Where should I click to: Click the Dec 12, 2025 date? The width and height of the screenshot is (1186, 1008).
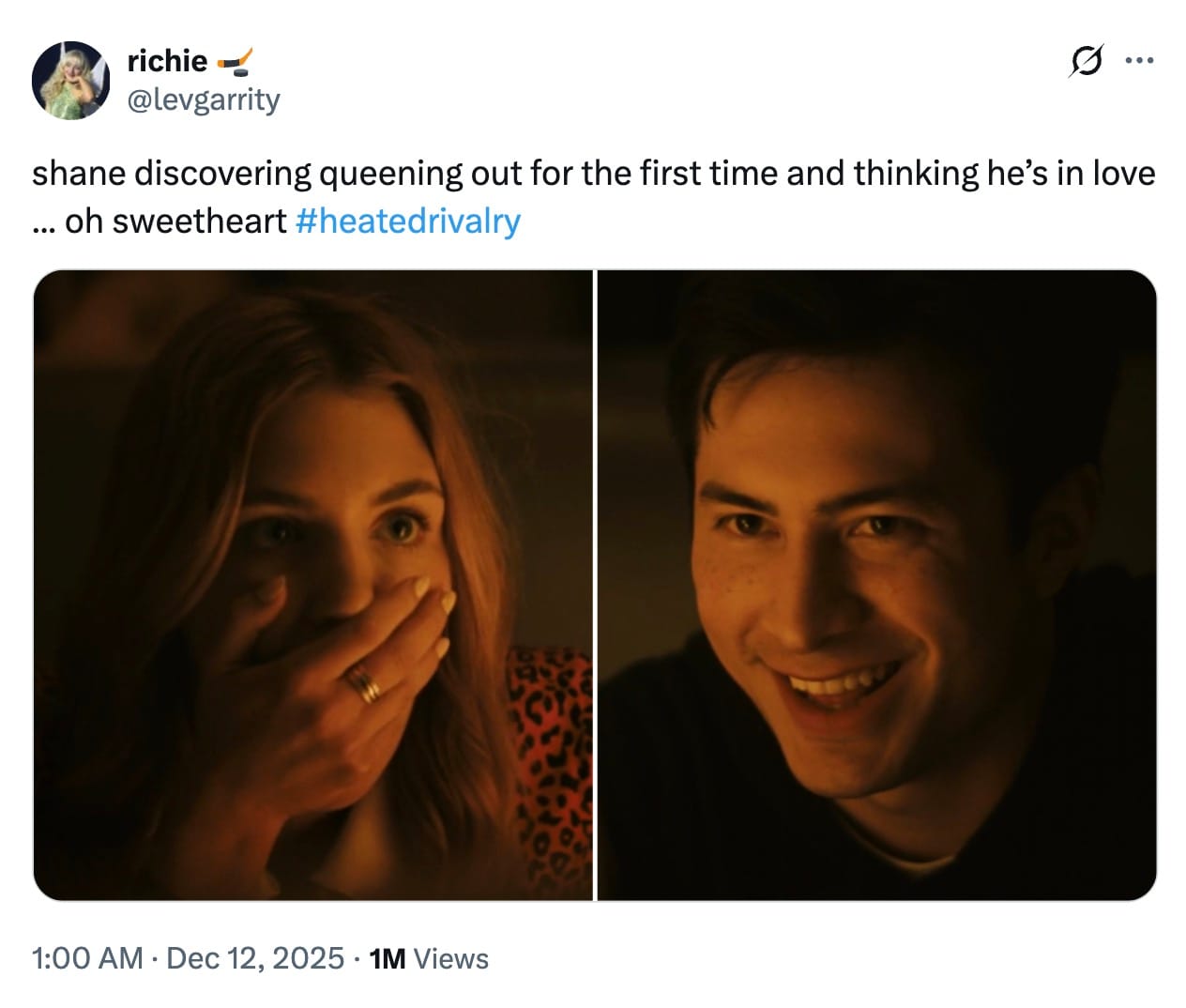pos(255,958)
